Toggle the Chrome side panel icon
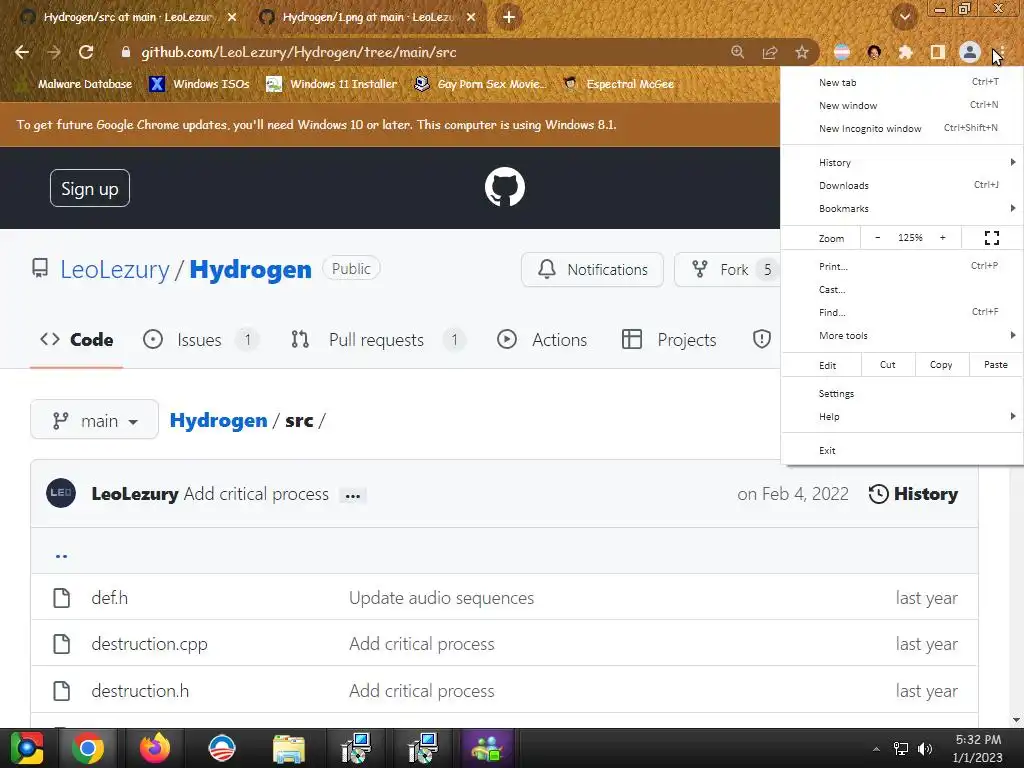 937,52
